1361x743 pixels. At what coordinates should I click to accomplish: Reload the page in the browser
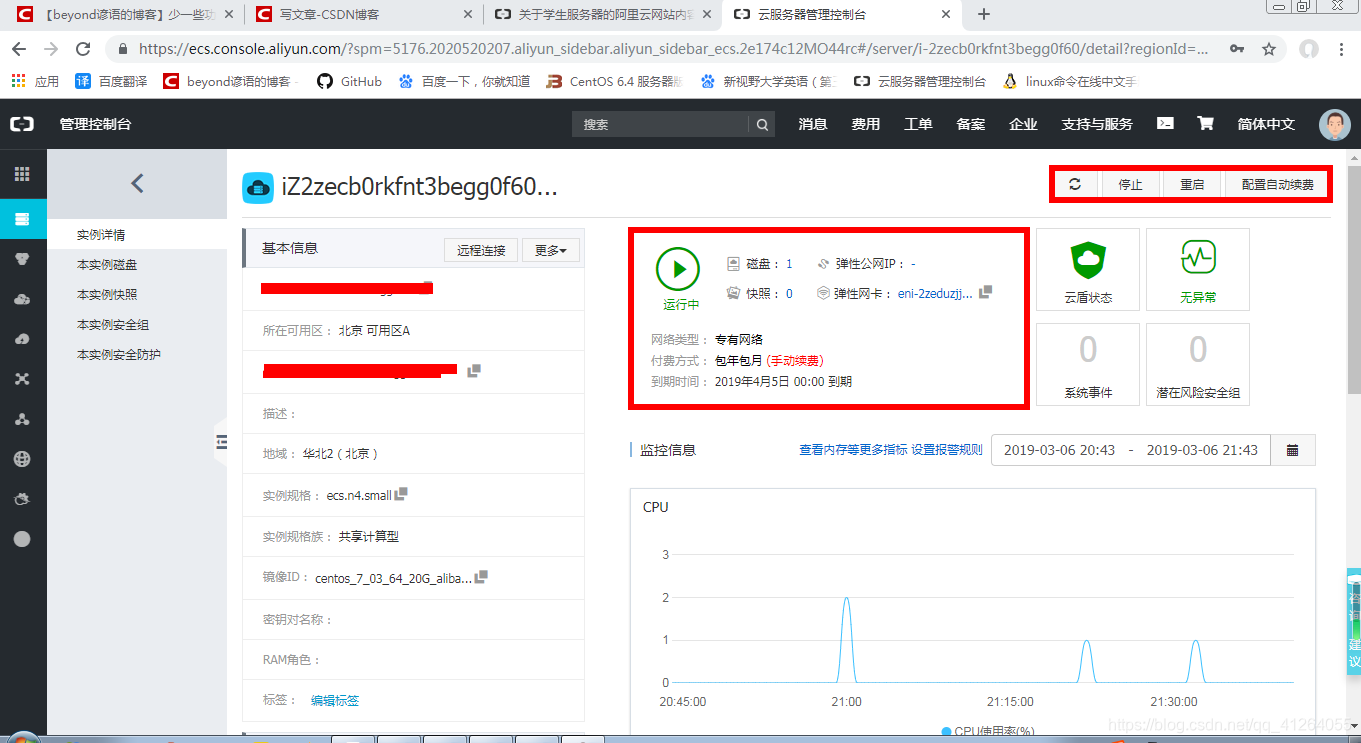click(83, 49)
